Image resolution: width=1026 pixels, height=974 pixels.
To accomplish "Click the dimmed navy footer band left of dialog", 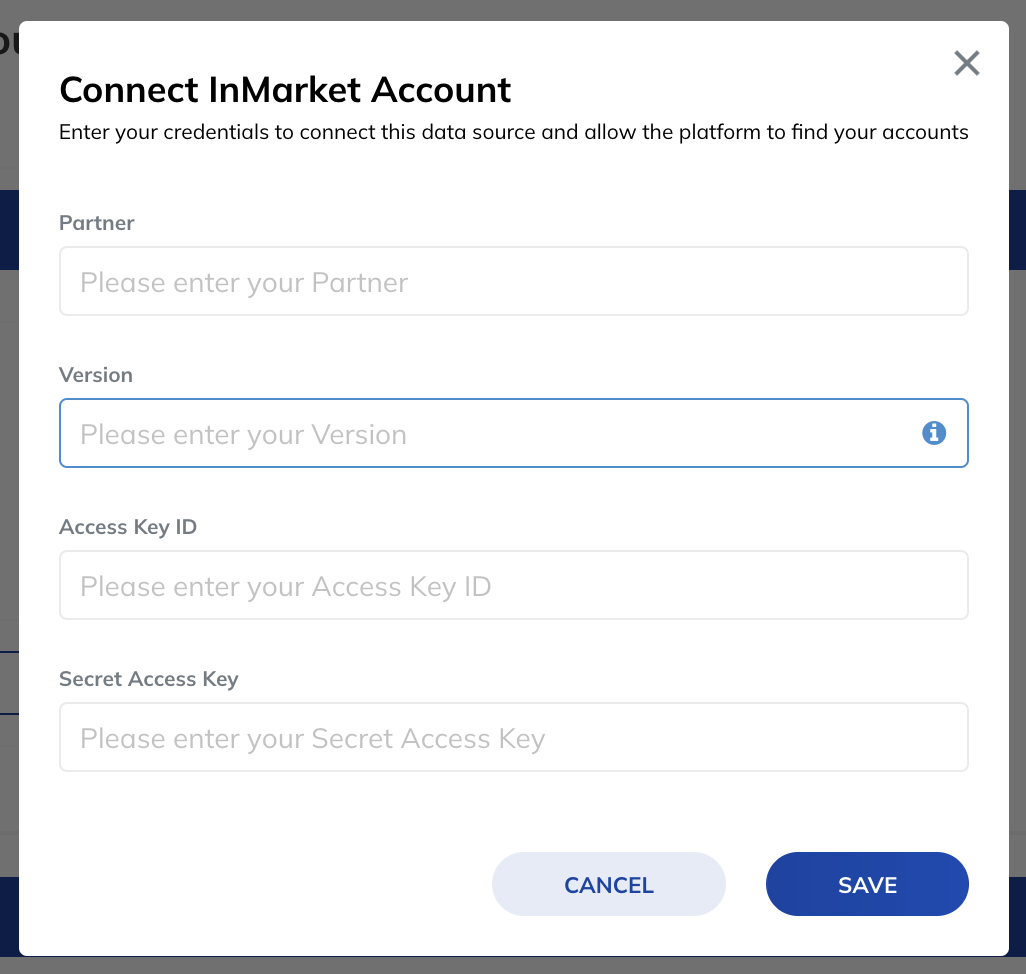I will click(9, 916).
